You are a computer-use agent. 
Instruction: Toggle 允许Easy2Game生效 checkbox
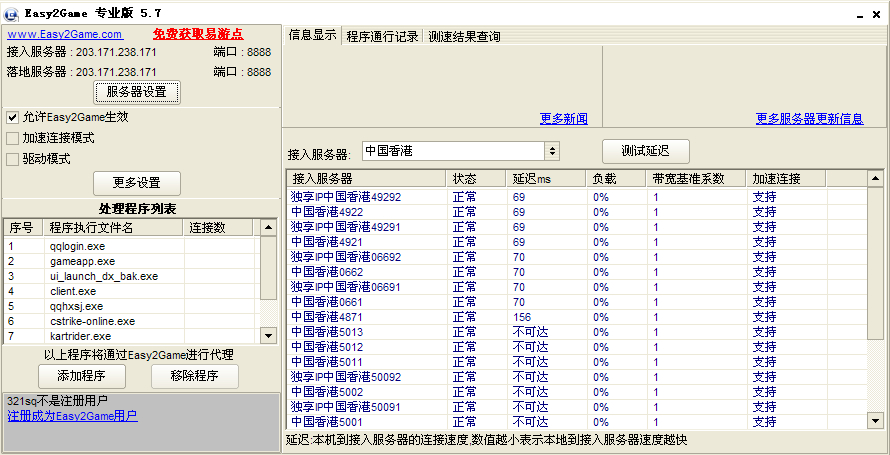(x=12, y=117)
